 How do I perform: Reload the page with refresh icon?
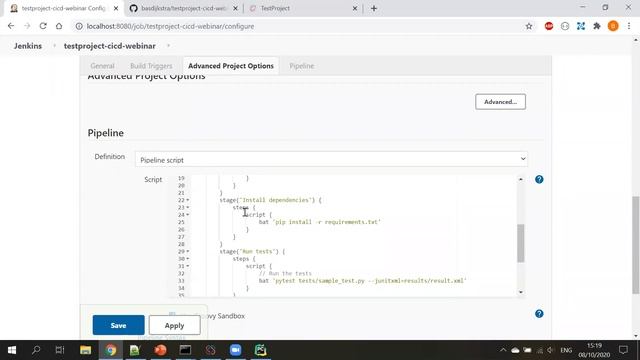[43, 26]
